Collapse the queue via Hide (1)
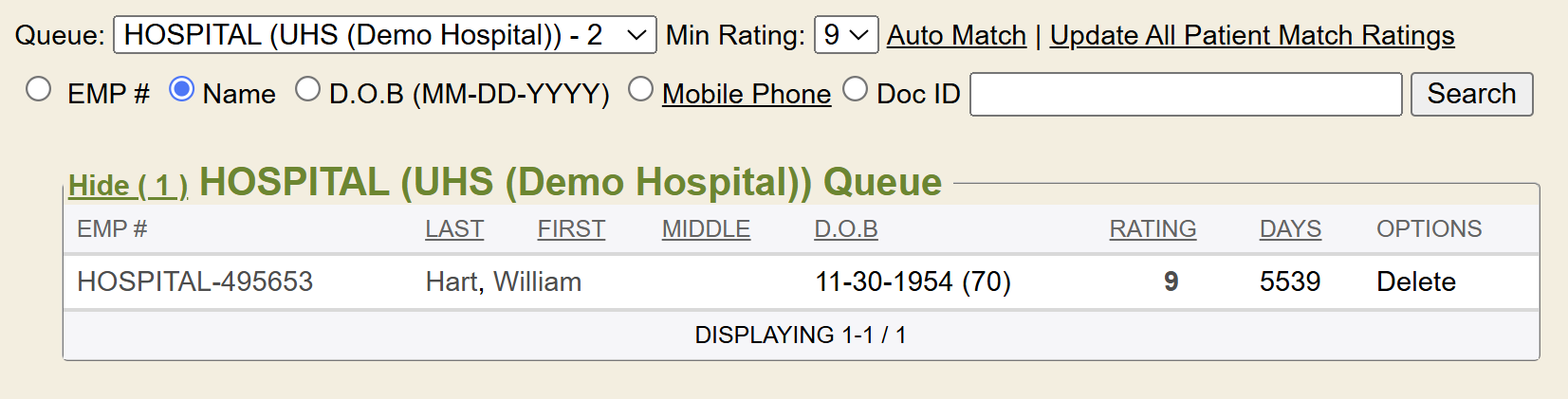 (x=128, y=186)
